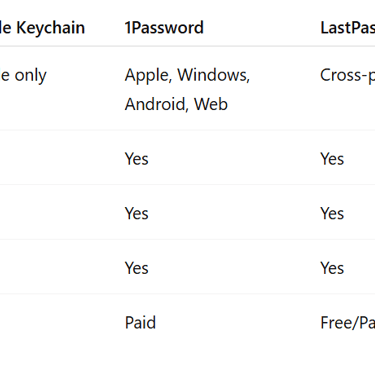Click the Free/Paid cell under LastPass
Viewport: 375px width, 366px height.
pos(348,323)
